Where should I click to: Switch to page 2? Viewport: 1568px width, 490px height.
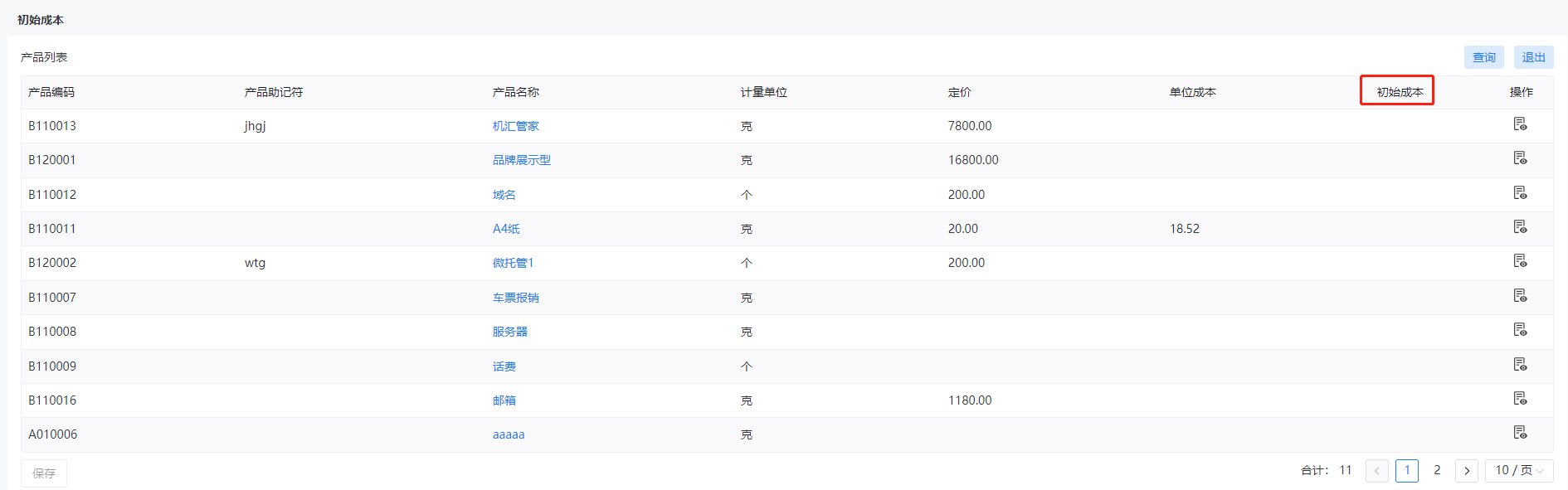[x=1437, y=470]
